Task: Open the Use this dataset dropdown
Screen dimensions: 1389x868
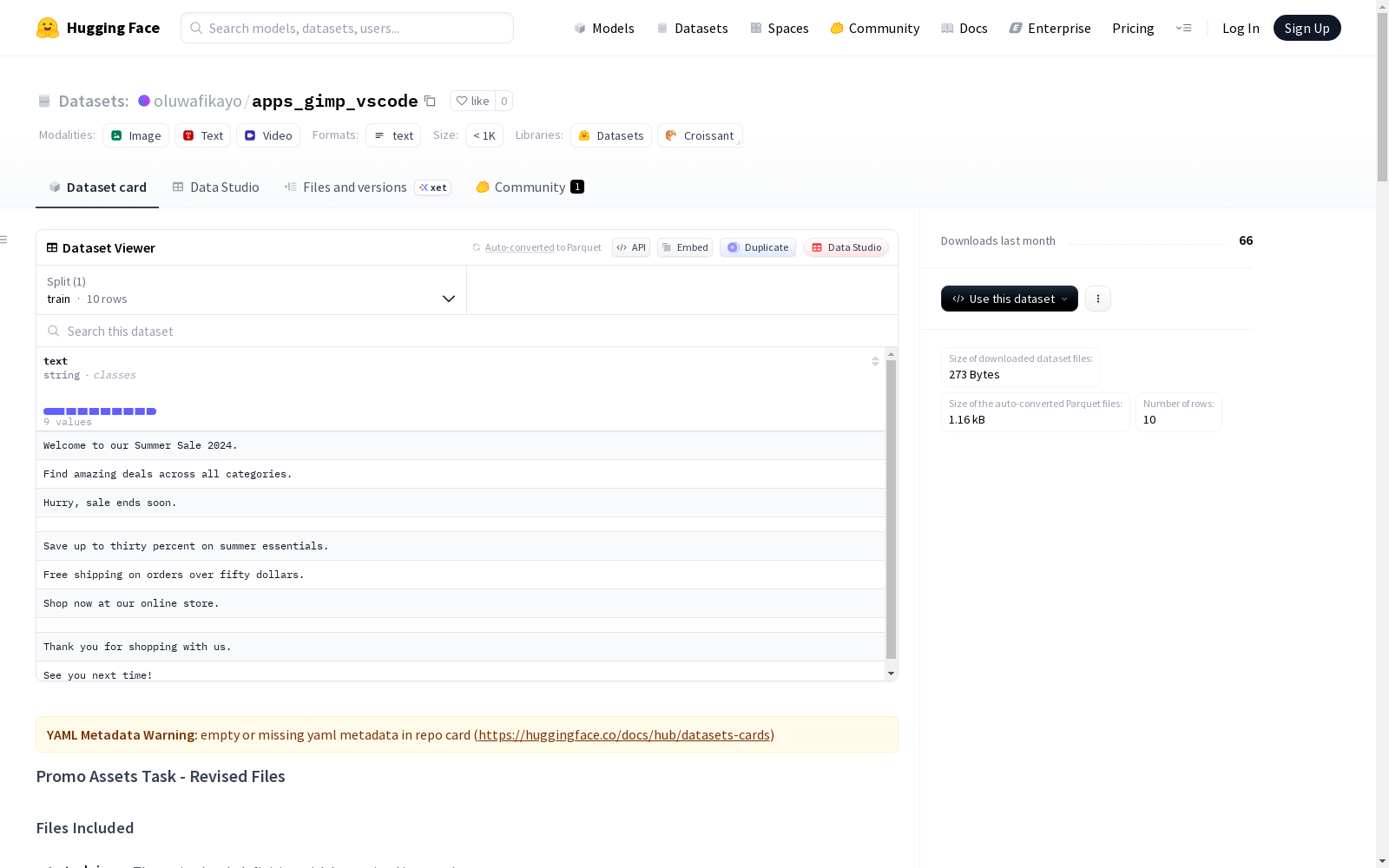Action: point(1010,299)
